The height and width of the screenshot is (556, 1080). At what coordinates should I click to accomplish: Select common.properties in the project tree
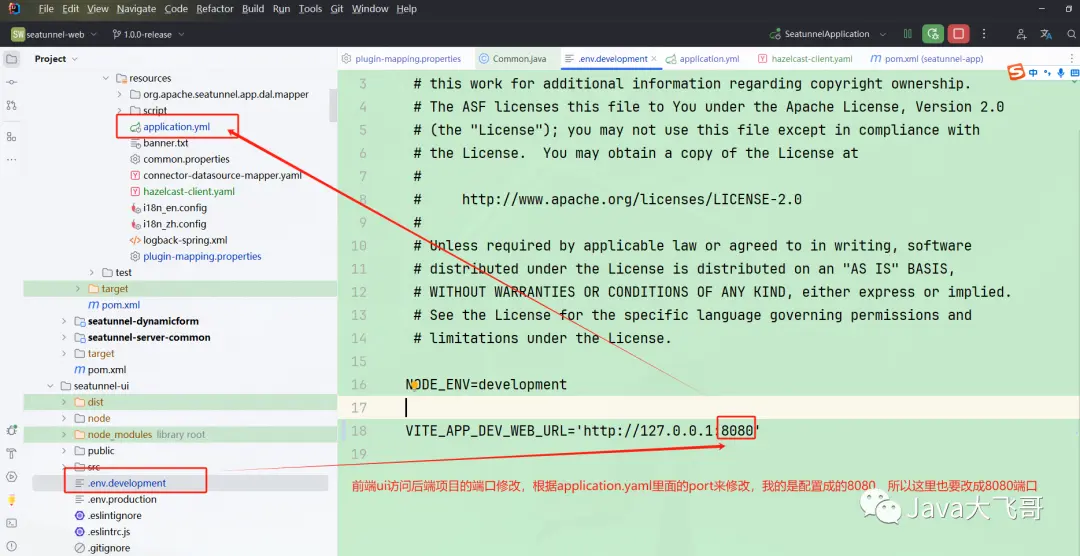pos(186,159)
